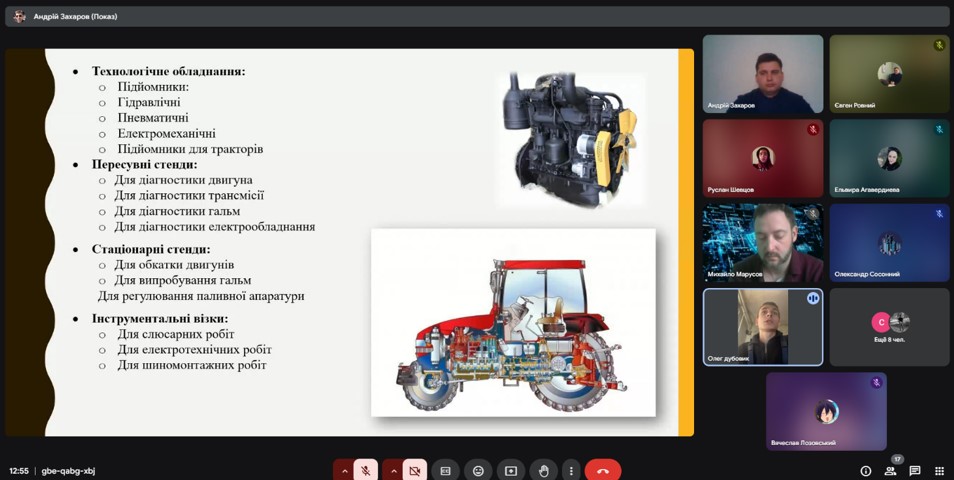
Task: Click text 'Для шиномонтажних робіт'
Action: pos(192,366)
